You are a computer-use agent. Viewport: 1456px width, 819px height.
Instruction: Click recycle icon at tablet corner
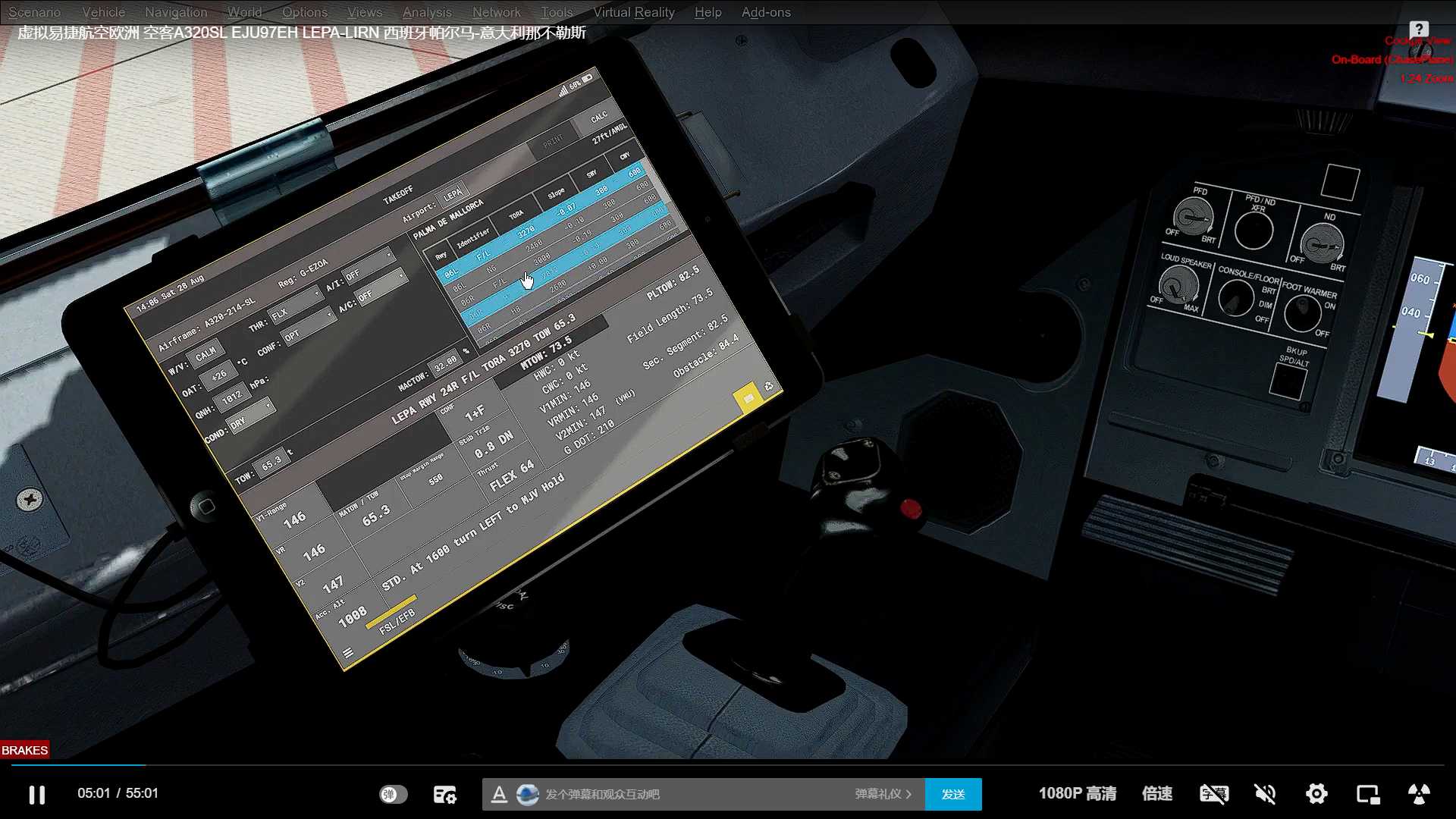pos(769,386)
